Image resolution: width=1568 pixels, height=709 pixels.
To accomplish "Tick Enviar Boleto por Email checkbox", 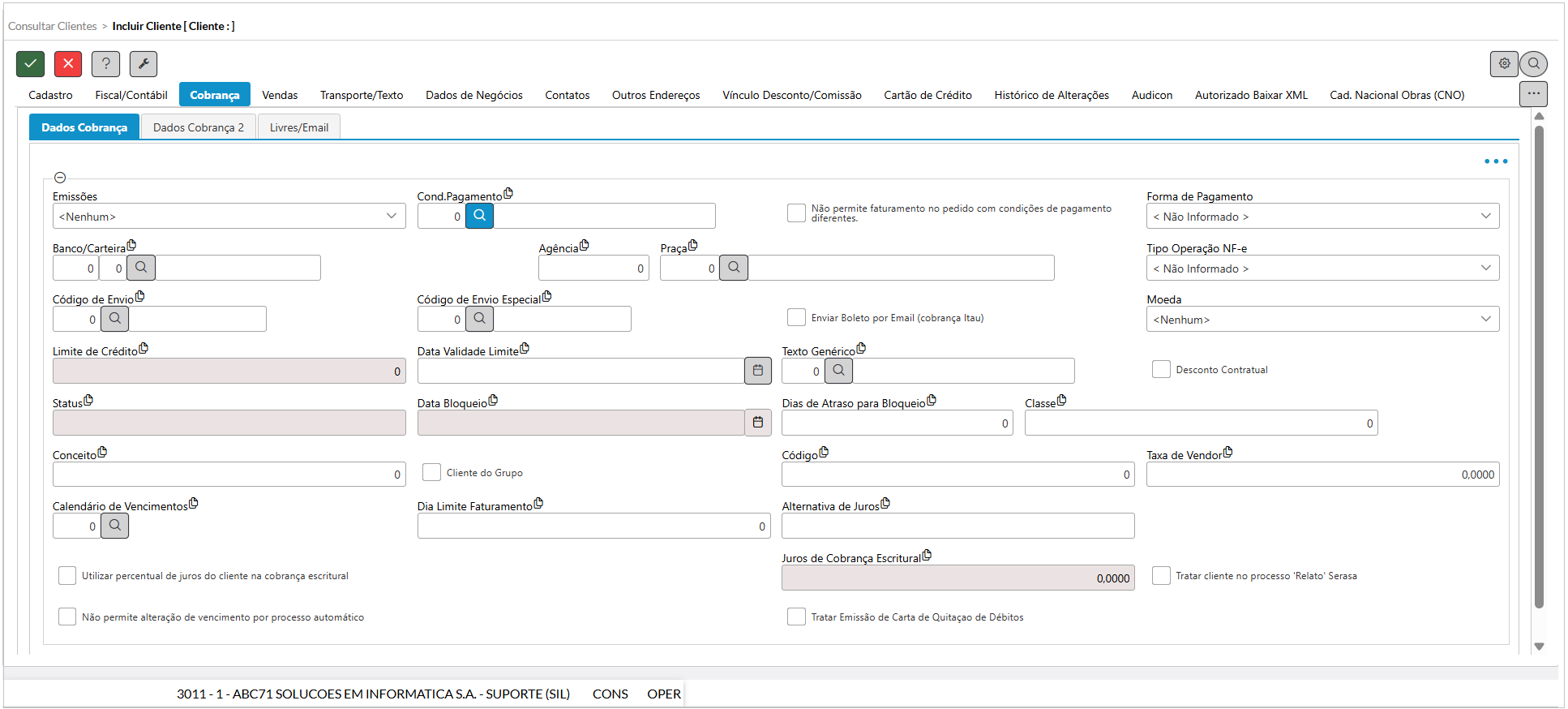I will [796, 318].
